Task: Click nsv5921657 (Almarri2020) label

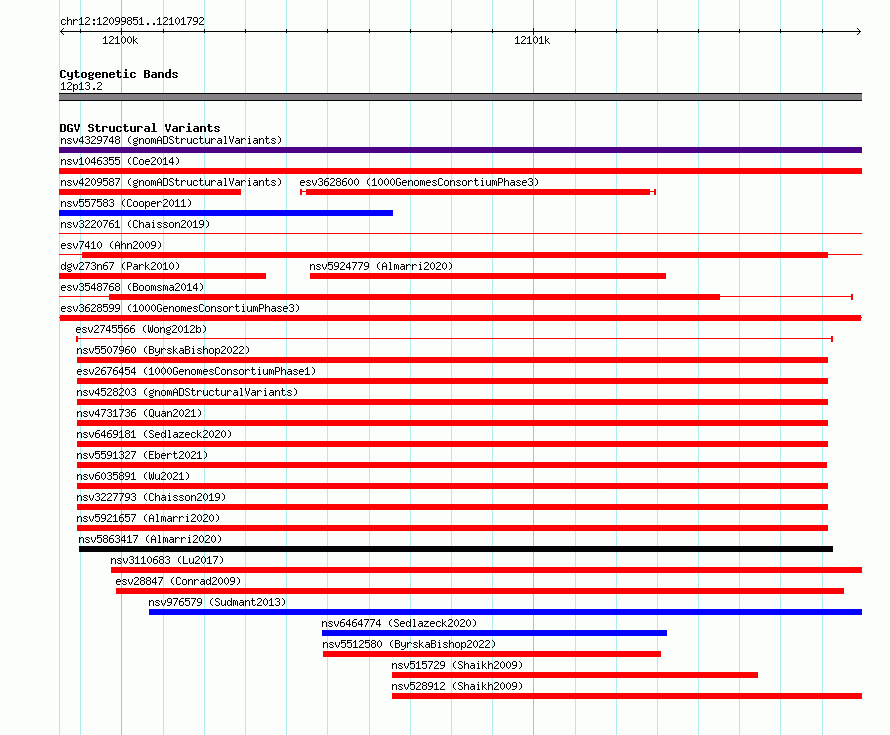Action: [x=148, y=518]
